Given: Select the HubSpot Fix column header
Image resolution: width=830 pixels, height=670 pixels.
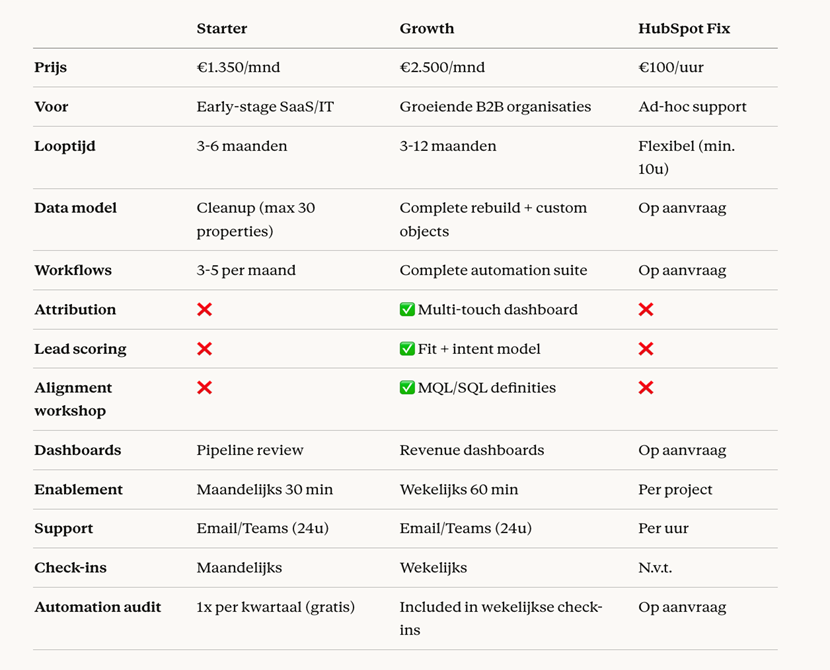Looking at the screenshot, I should pos(684,28).
